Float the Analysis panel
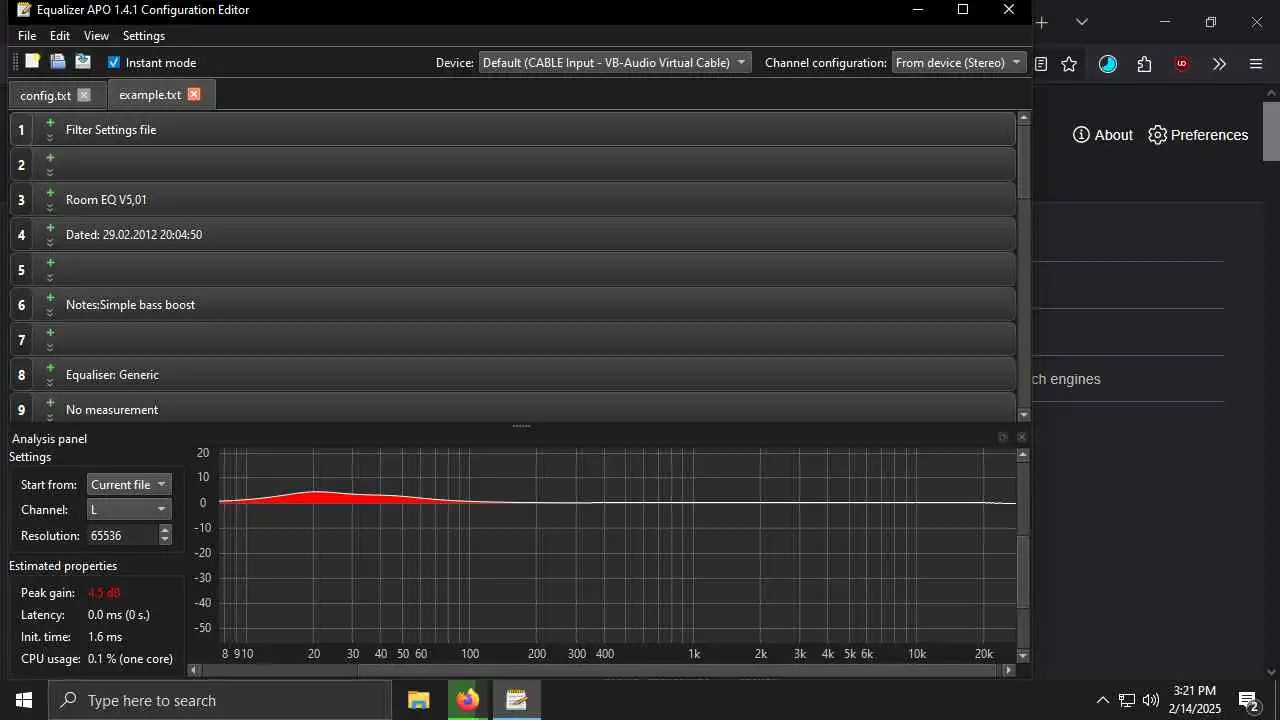1280x720 pixels. pos(1003,437)
